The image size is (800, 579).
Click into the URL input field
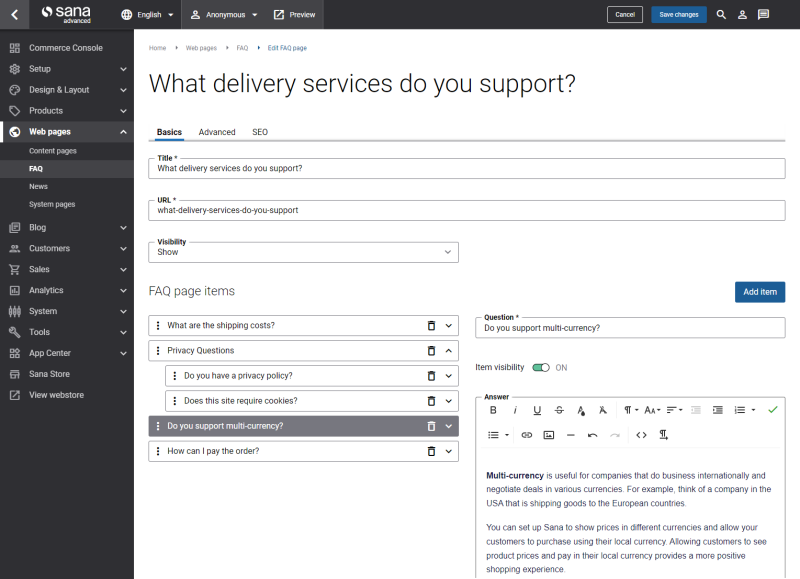[466, 211]
